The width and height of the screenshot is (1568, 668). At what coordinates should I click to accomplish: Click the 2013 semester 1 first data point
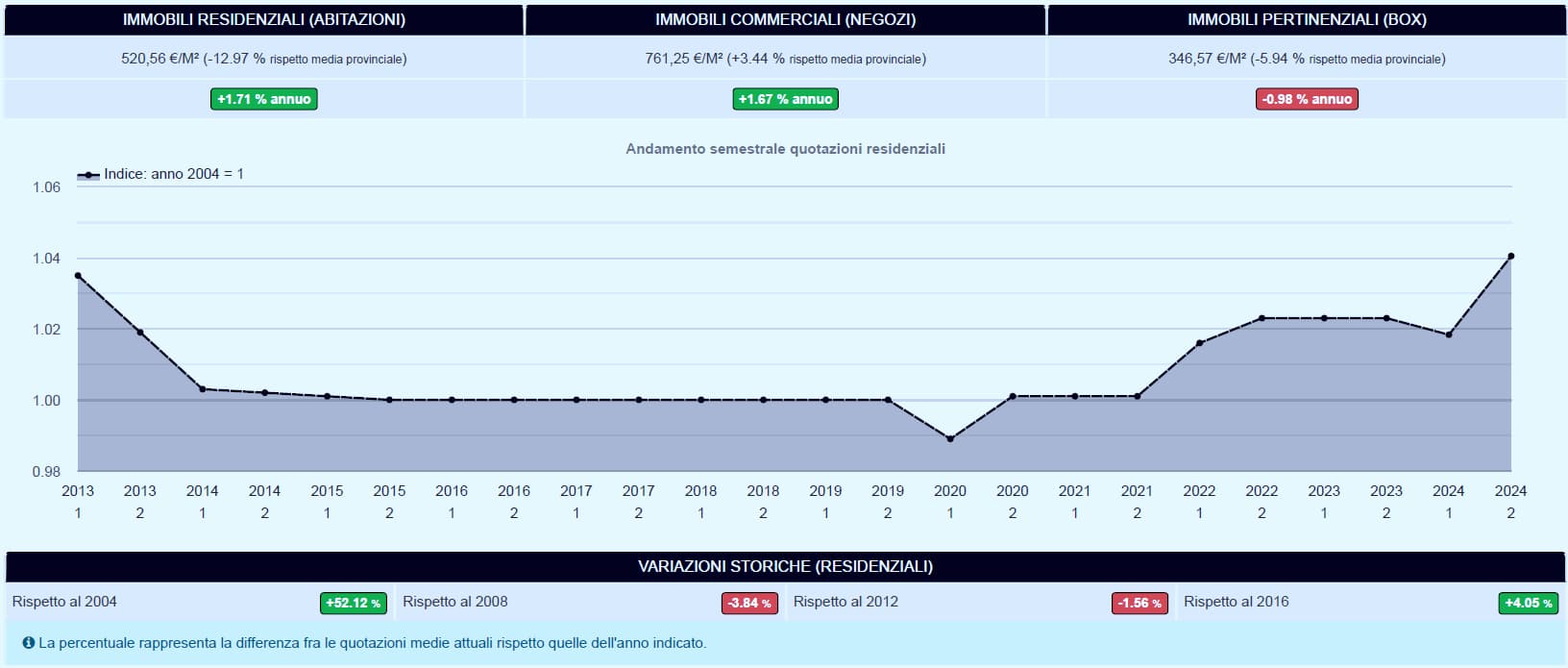tap(78, 276)
